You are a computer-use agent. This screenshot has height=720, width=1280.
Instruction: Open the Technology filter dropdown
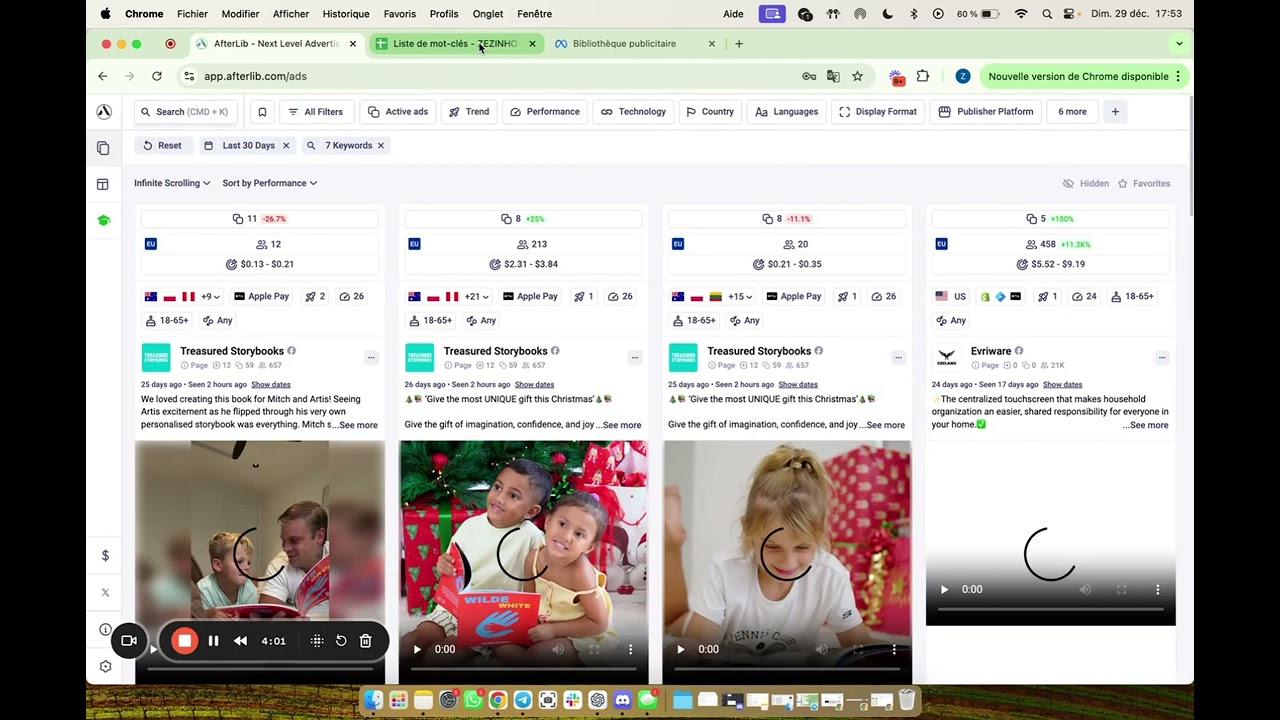tap(633, 112)
